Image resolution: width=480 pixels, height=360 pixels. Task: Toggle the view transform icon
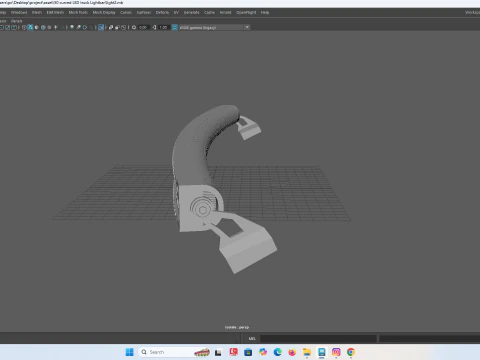point(174,27)
